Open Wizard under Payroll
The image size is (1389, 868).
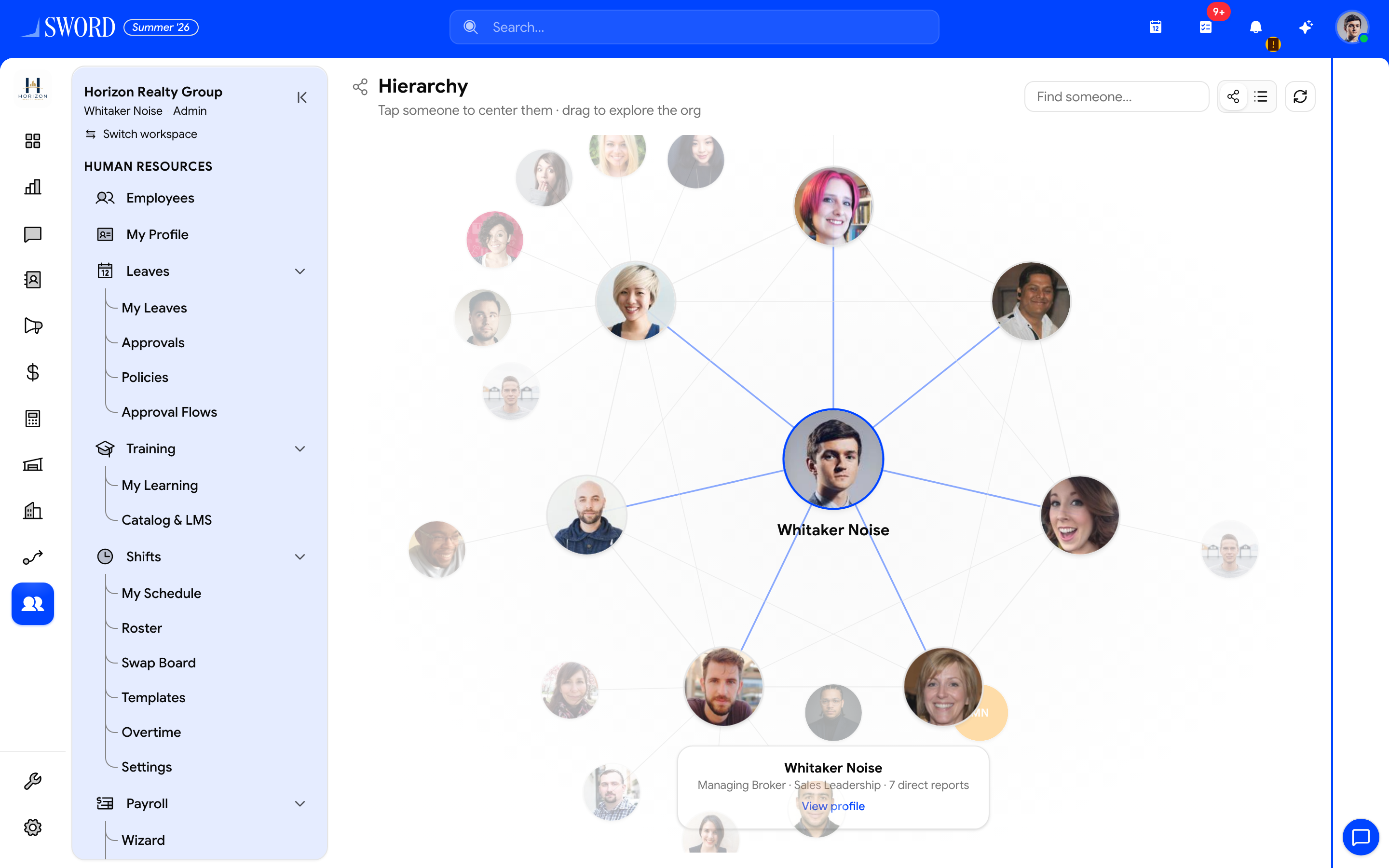pyautogui.click(x=143, y=840)
